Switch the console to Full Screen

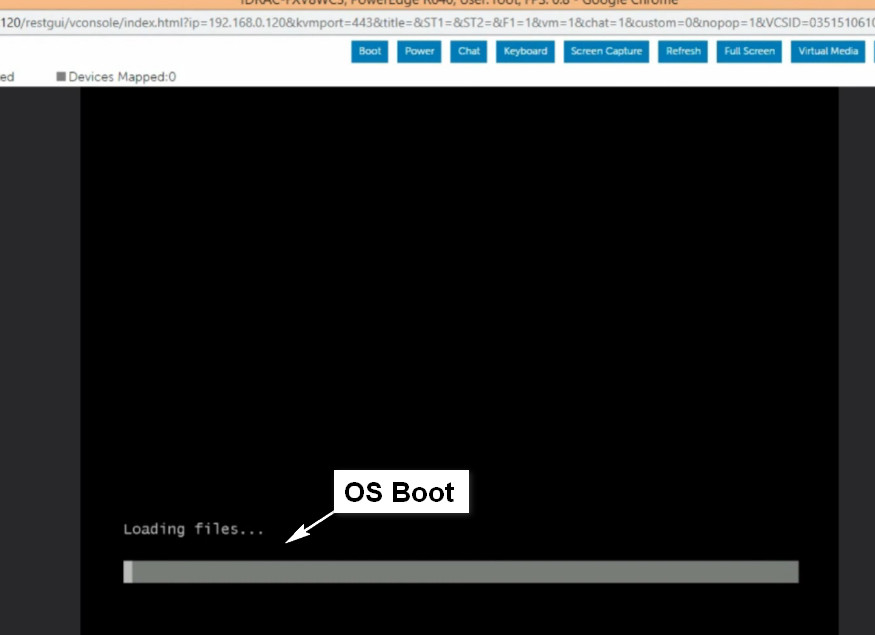749,51
